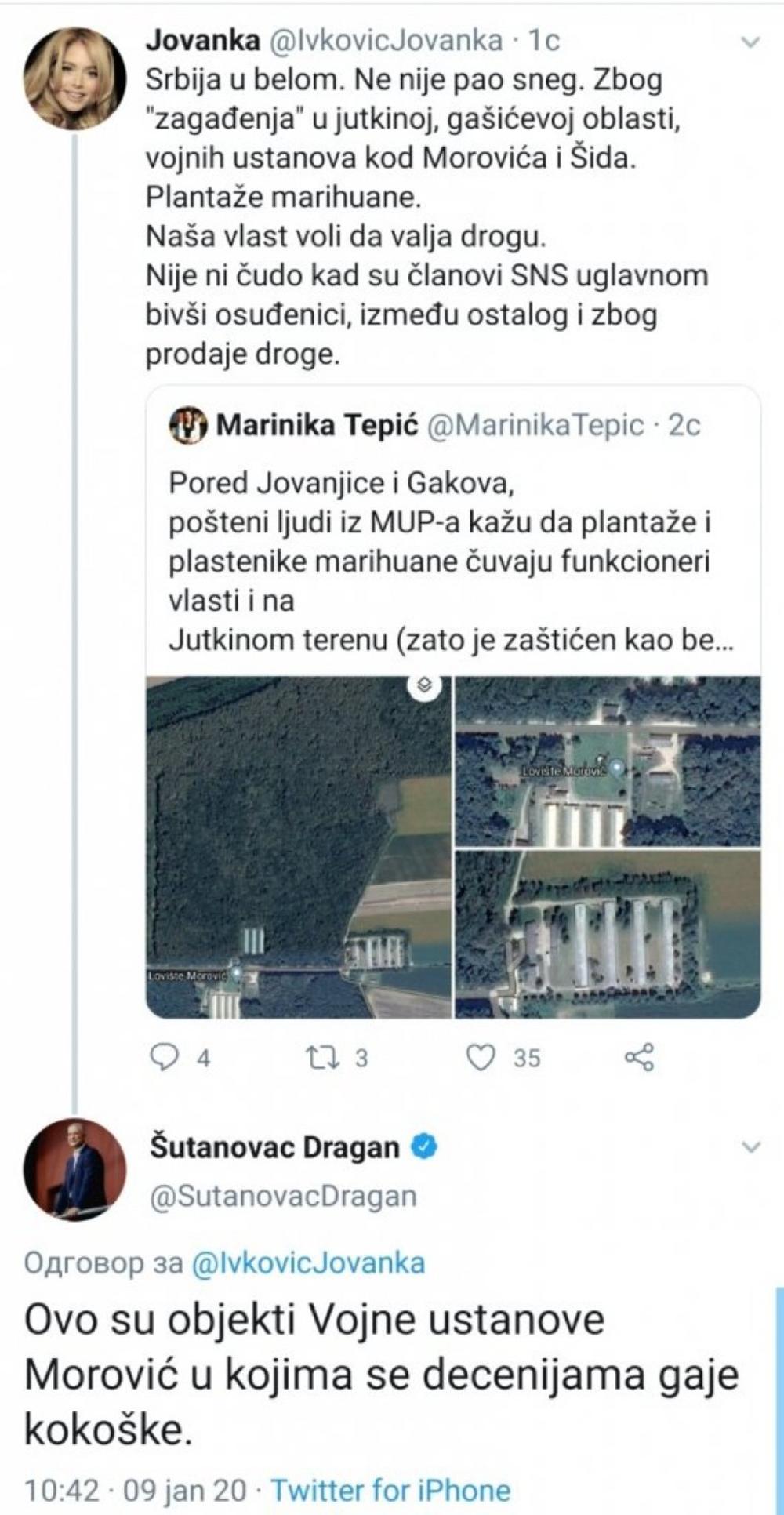
Task: Like Jovanka's tweet with the heart
Action: coord(481,1058)
